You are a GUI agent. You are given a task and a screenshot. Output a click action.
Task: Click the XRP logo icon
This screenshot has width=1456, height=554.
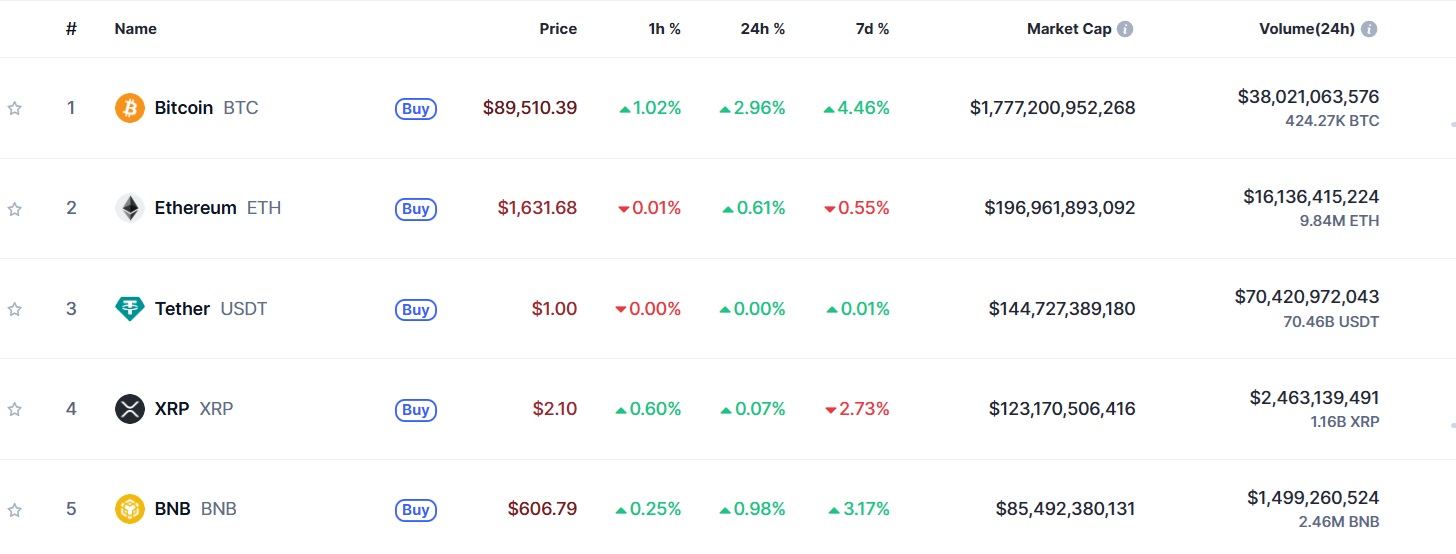pos(130,409)
